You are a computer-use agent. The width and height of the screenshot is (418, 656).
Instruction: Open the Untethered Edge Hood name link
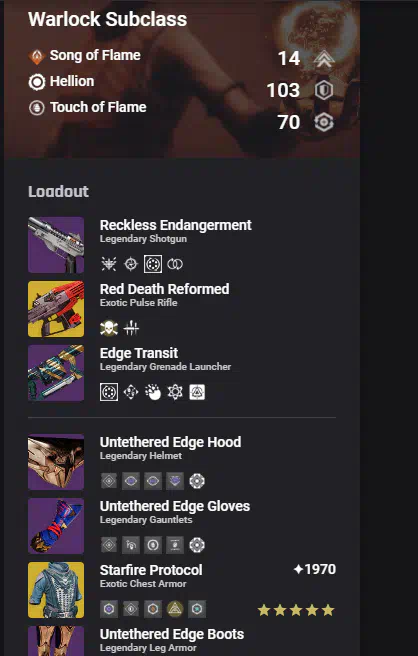tap(170, 442)
